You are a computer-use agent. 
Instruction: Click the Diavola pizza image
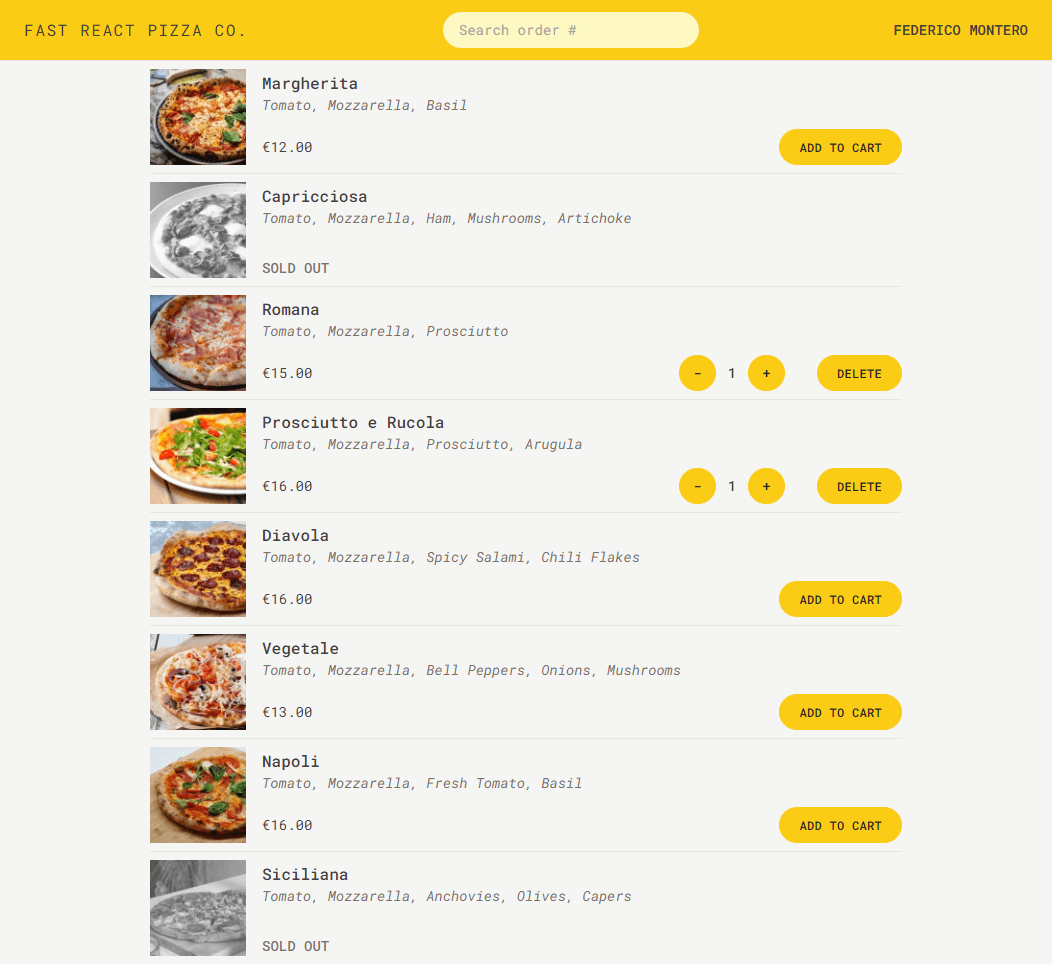click(198, 569)
